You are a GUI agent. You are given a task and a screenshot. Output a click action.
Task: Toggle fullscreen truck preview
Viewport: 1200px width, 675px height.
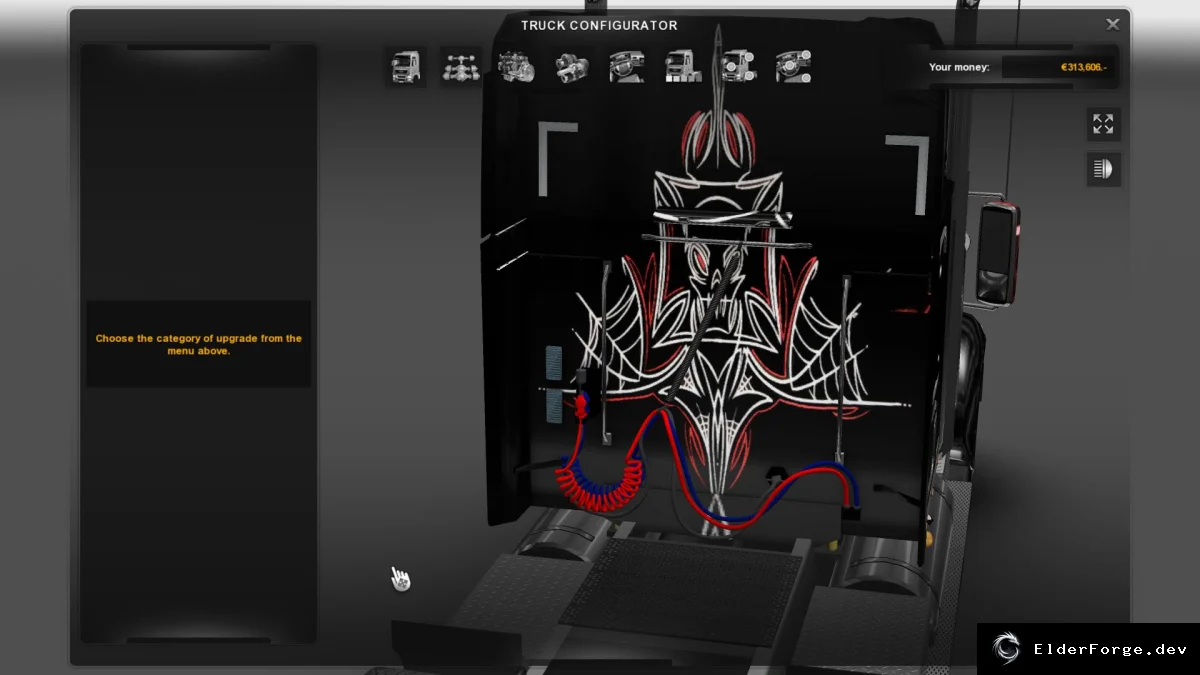tap(1103, 124)
